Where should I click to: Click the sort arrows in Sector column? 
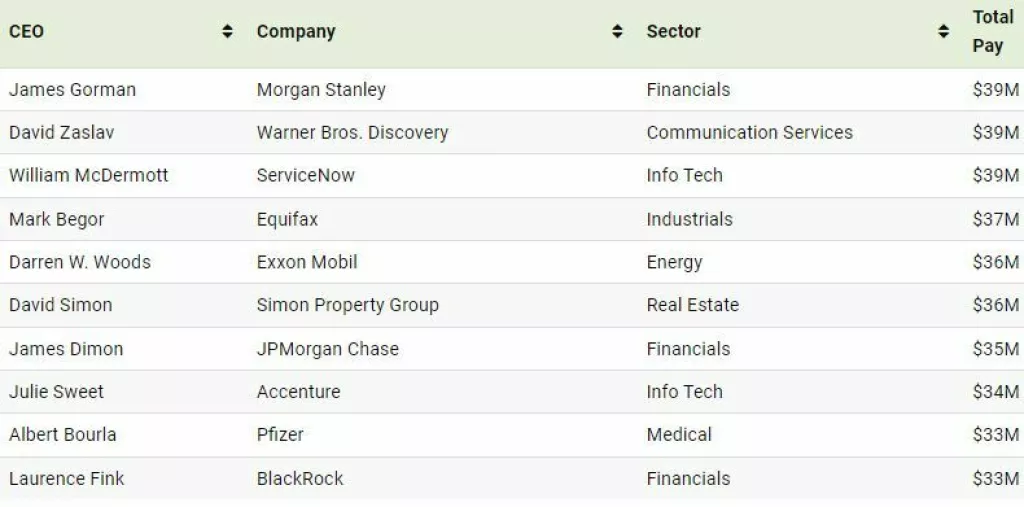(x=943, y=32)
